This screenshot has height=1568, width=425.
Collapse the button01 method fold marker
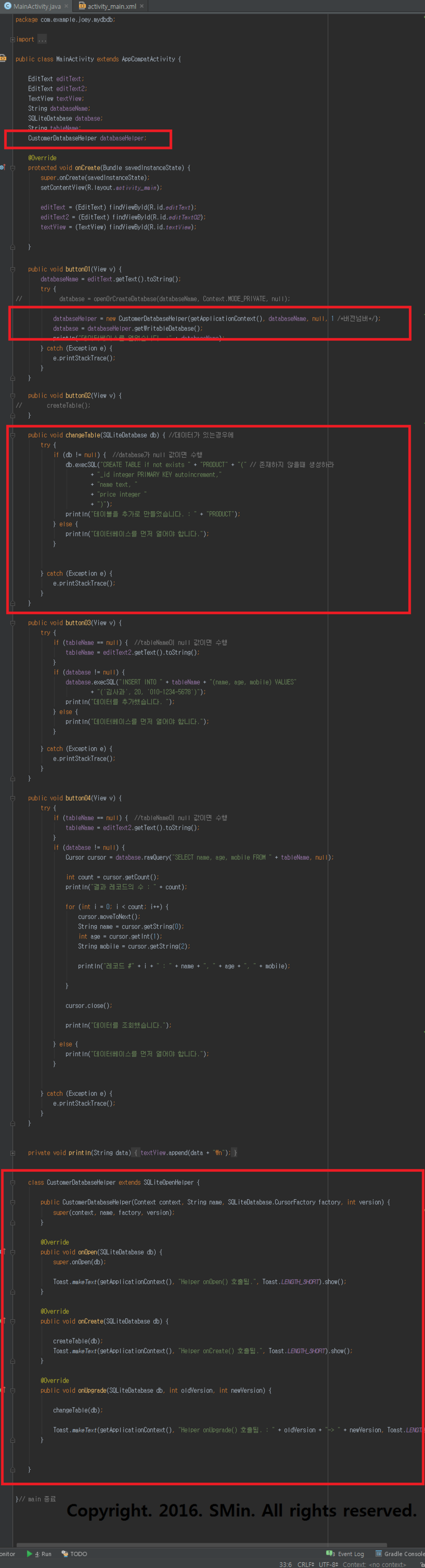(12, 268)
